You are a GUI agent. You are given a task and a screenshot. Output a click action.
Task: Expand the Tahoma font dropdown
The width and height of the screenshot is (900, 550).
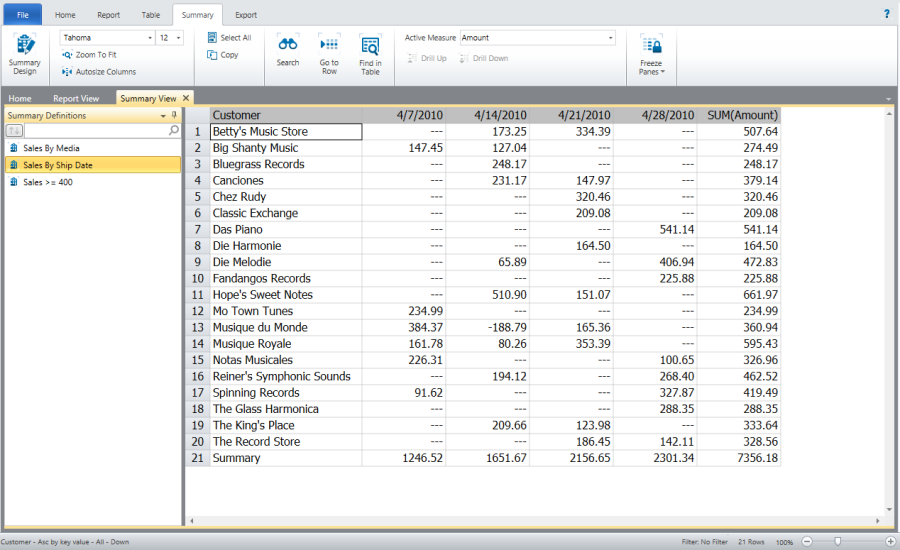pos(150,38)
